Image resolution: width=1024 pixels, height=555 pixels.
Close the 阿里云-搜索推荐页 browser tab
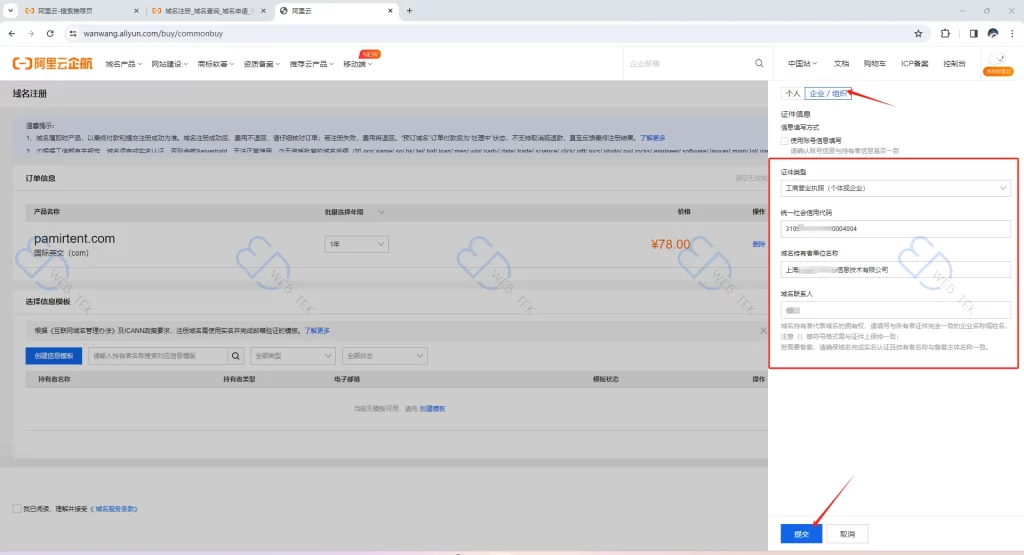click(x=136, y=11)
